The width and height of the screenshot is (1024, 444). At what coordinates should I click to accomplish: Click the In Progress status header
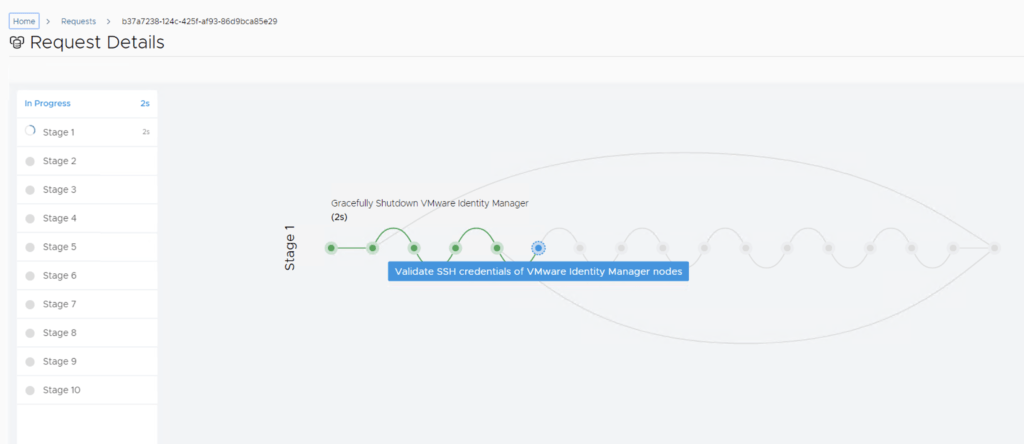[x=48, y=103]
